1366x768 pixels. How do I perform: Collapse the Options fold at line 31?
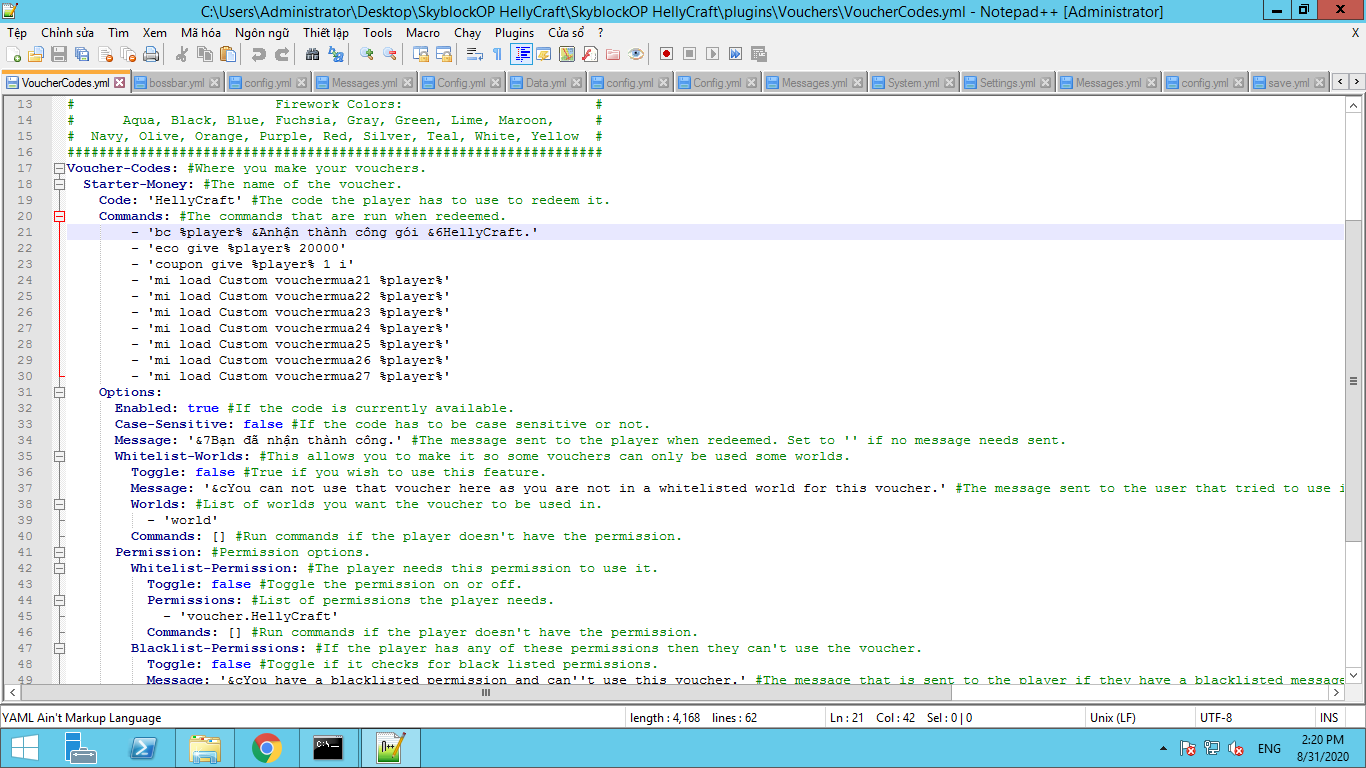59,392
